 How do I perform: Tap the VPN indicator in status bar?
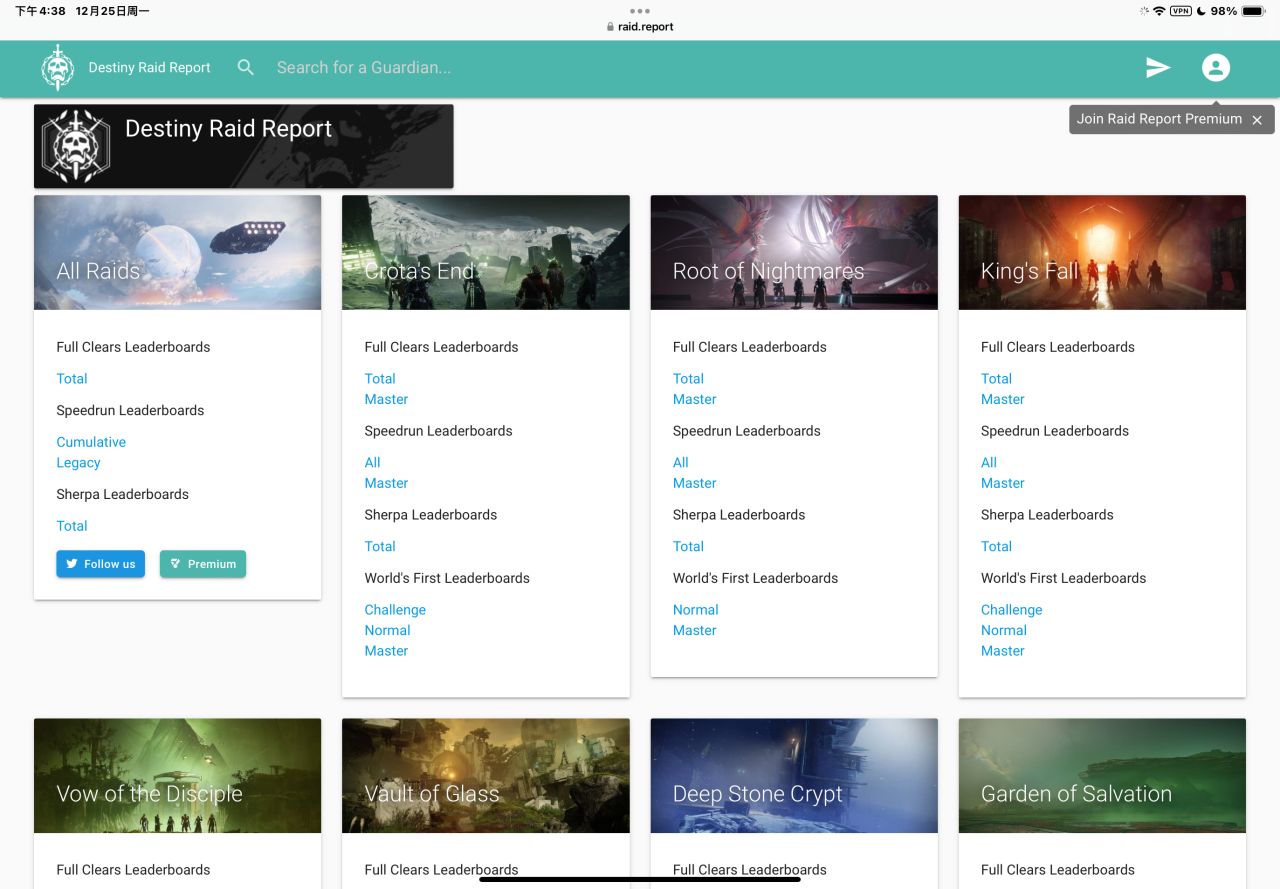point(1180,11)
